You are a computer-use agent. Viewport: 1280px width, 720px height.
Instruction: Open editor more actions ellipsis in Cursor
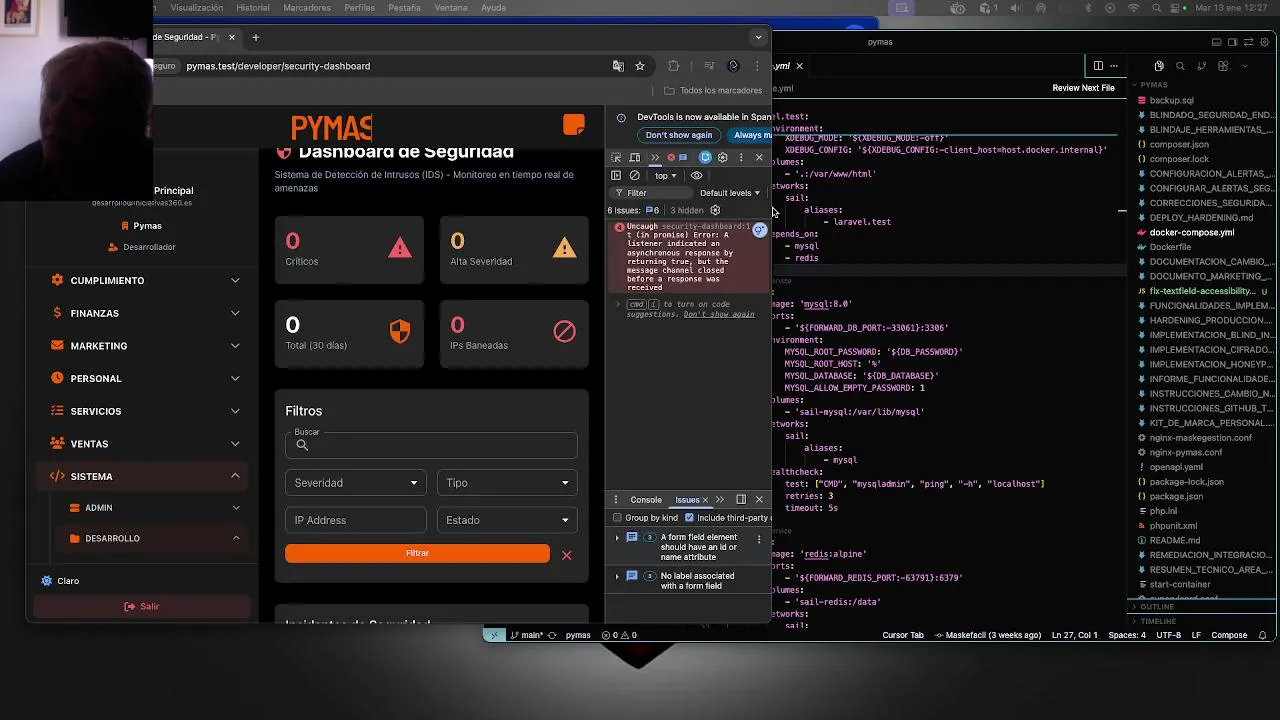[x=1114, y=66]
